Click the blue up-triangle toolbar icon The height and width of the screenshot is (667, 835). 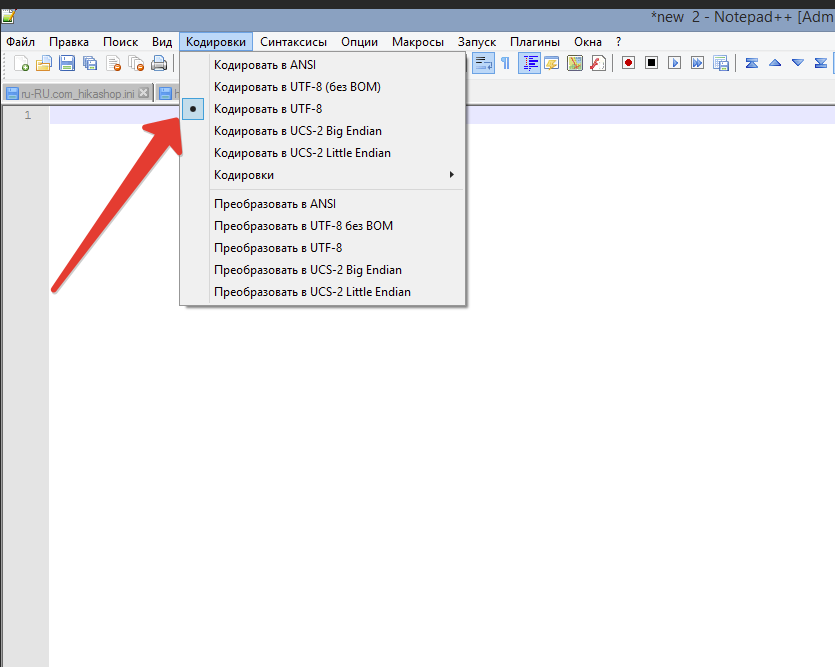pyautogui.click(x=775, y=63)
